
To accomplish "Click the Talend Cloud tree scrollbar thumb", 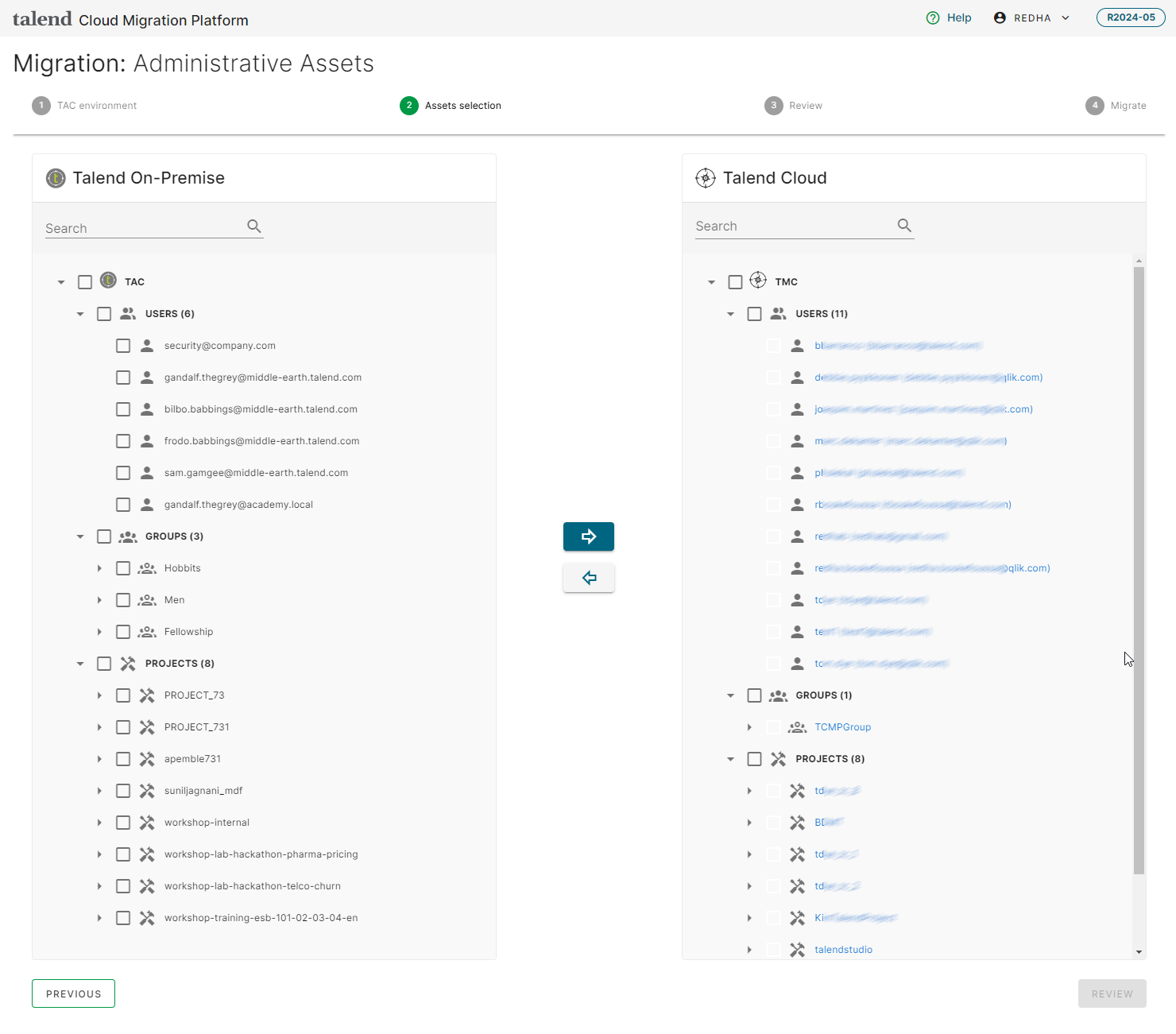I will click(1139, 570).
